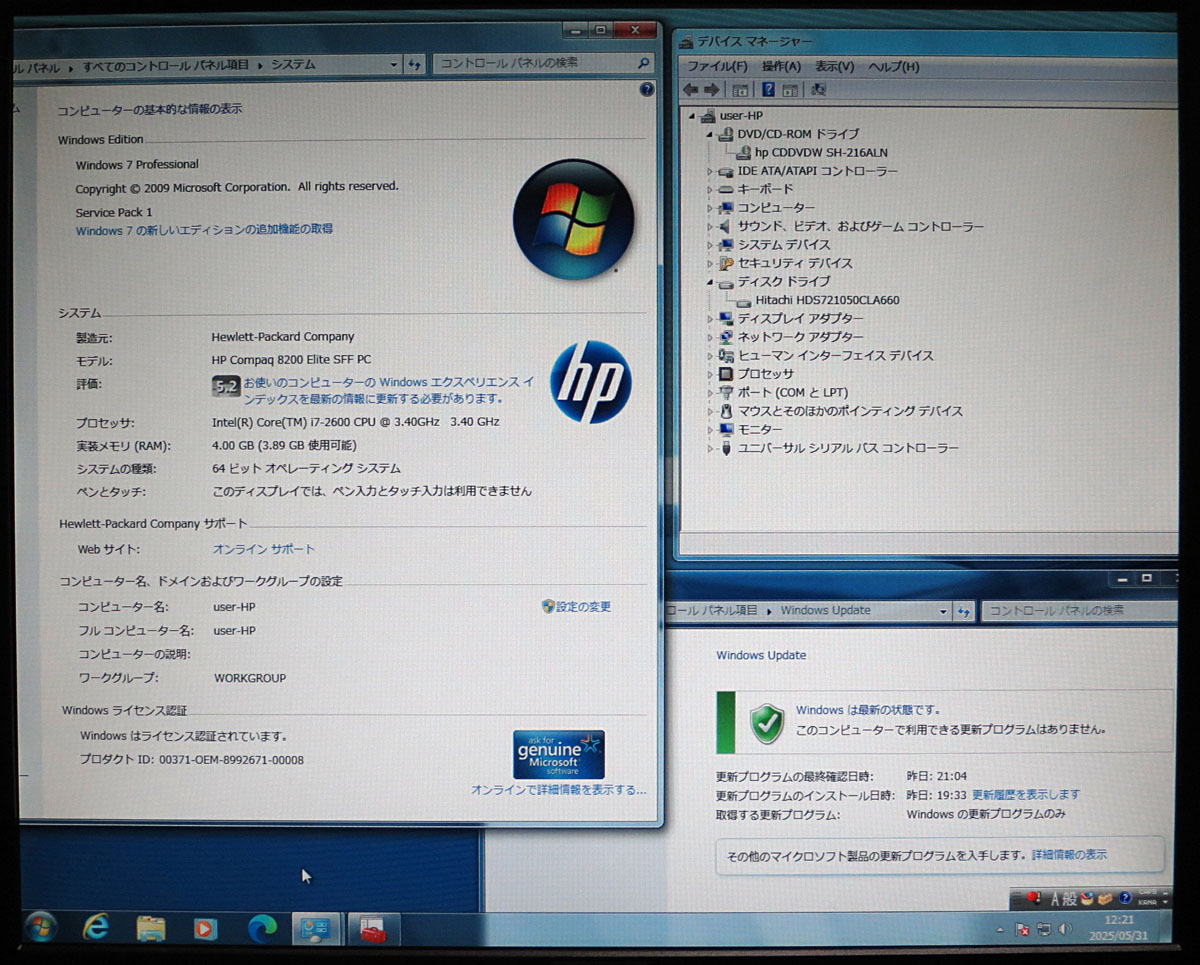Open 表示(V) menu in Device Manager
This screenshot has width=1200, height=965.
pyautogui.click(x=834, y=67)
